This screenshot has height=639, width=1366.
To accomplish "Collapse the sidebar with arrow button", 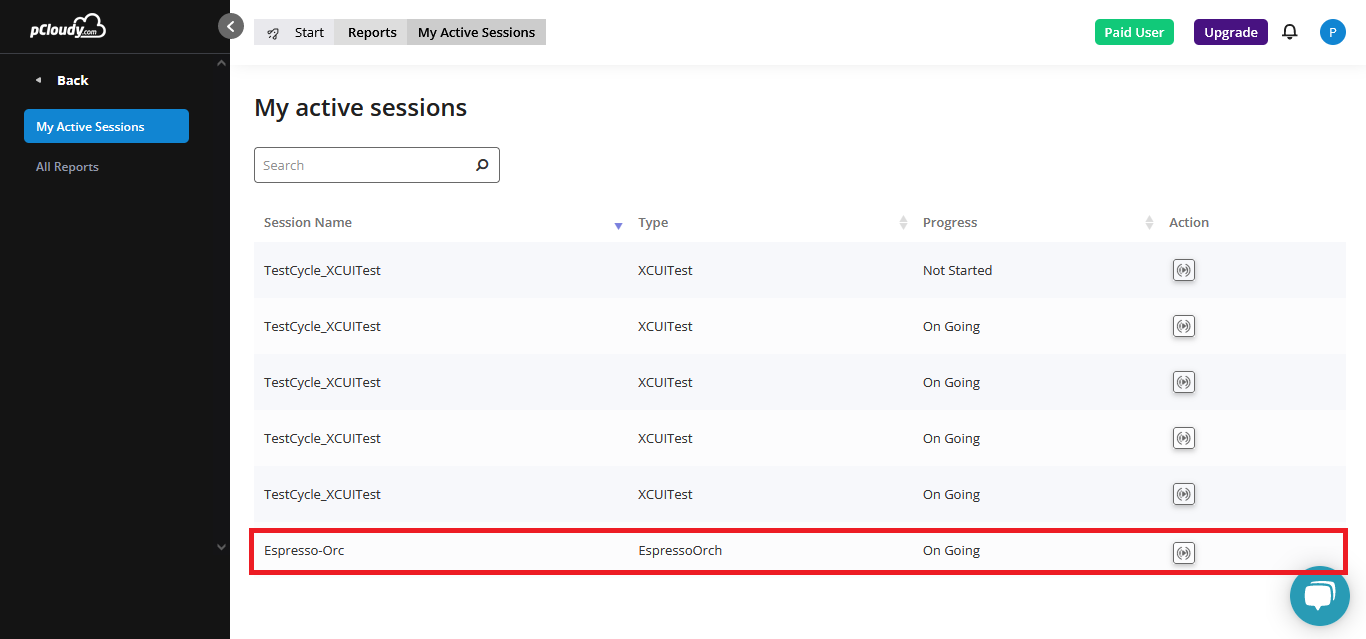I will click(231, 27).
